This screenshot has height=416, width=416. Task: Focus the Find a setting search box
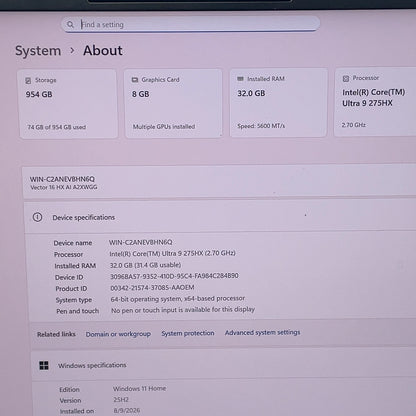[x=190, y=24]
